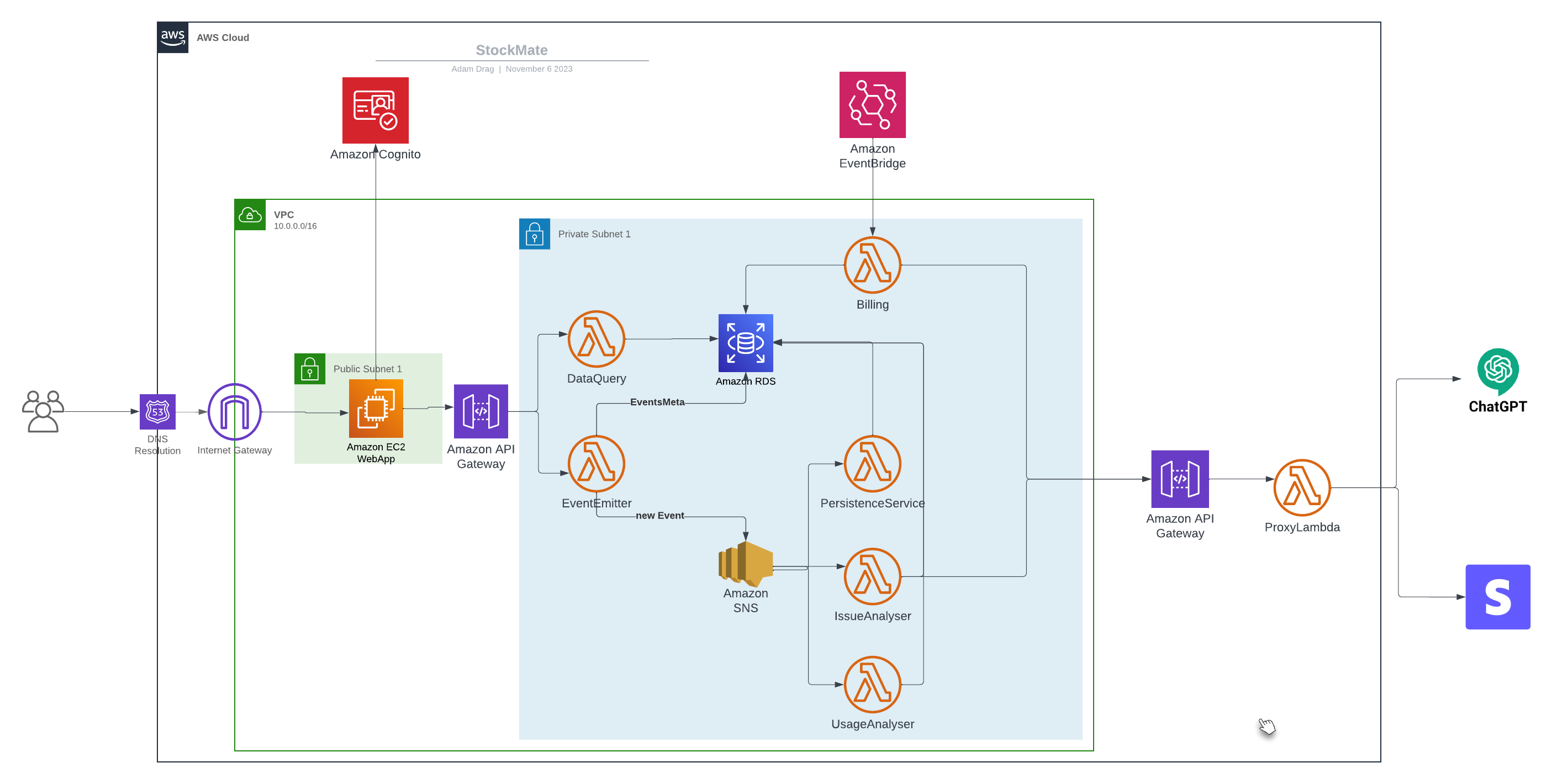Click the 'Amazon EC2 WebApp' caption

click(376, 453)
